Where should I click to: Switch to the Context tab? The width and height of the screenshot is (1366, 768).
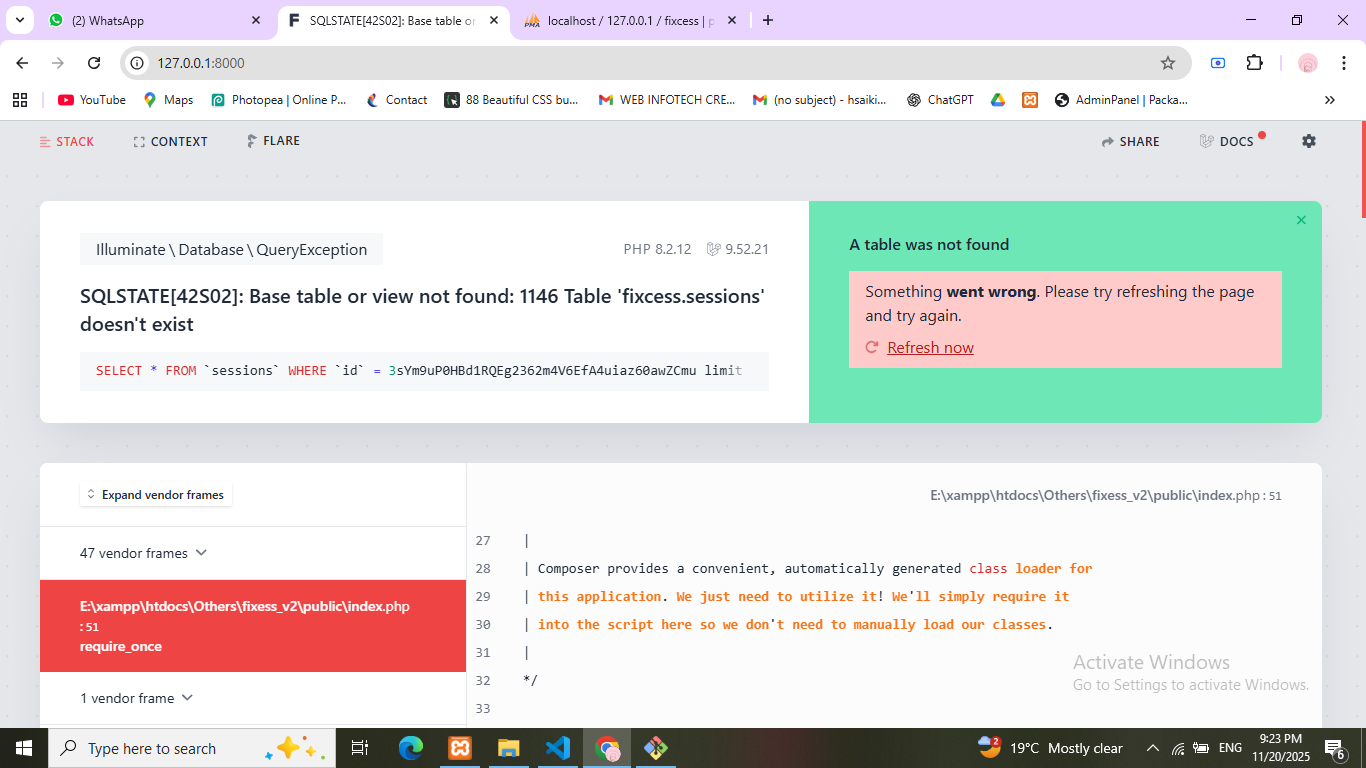[170, 142]
